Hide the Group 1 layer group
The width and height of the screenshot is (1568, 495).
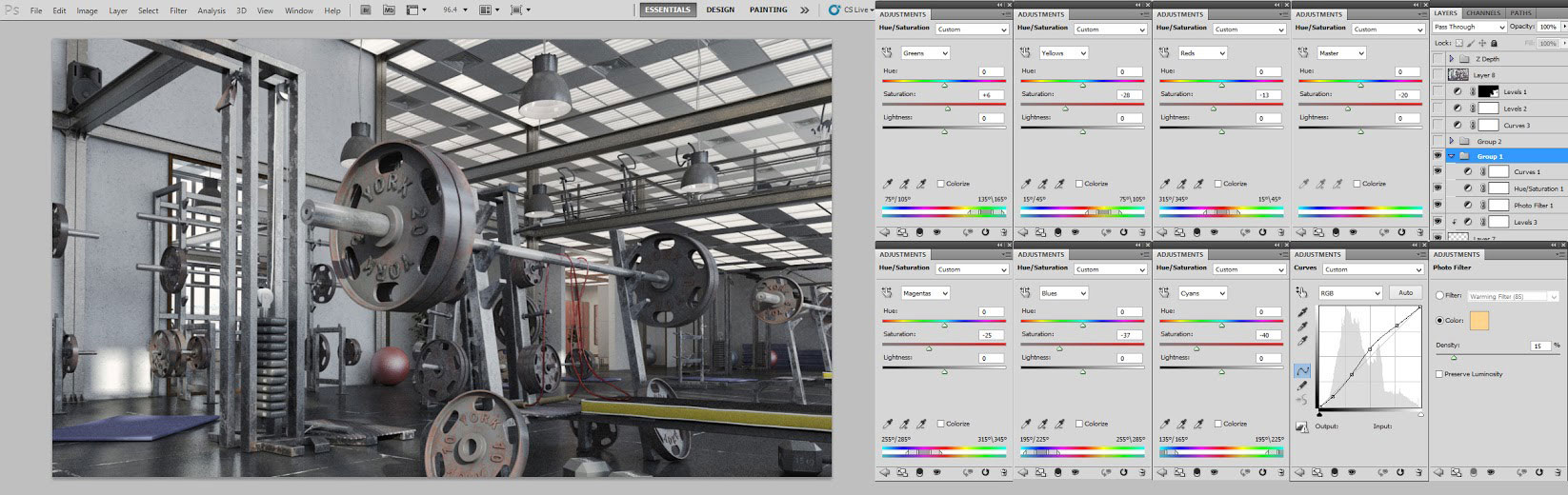tap(1437, 156)
